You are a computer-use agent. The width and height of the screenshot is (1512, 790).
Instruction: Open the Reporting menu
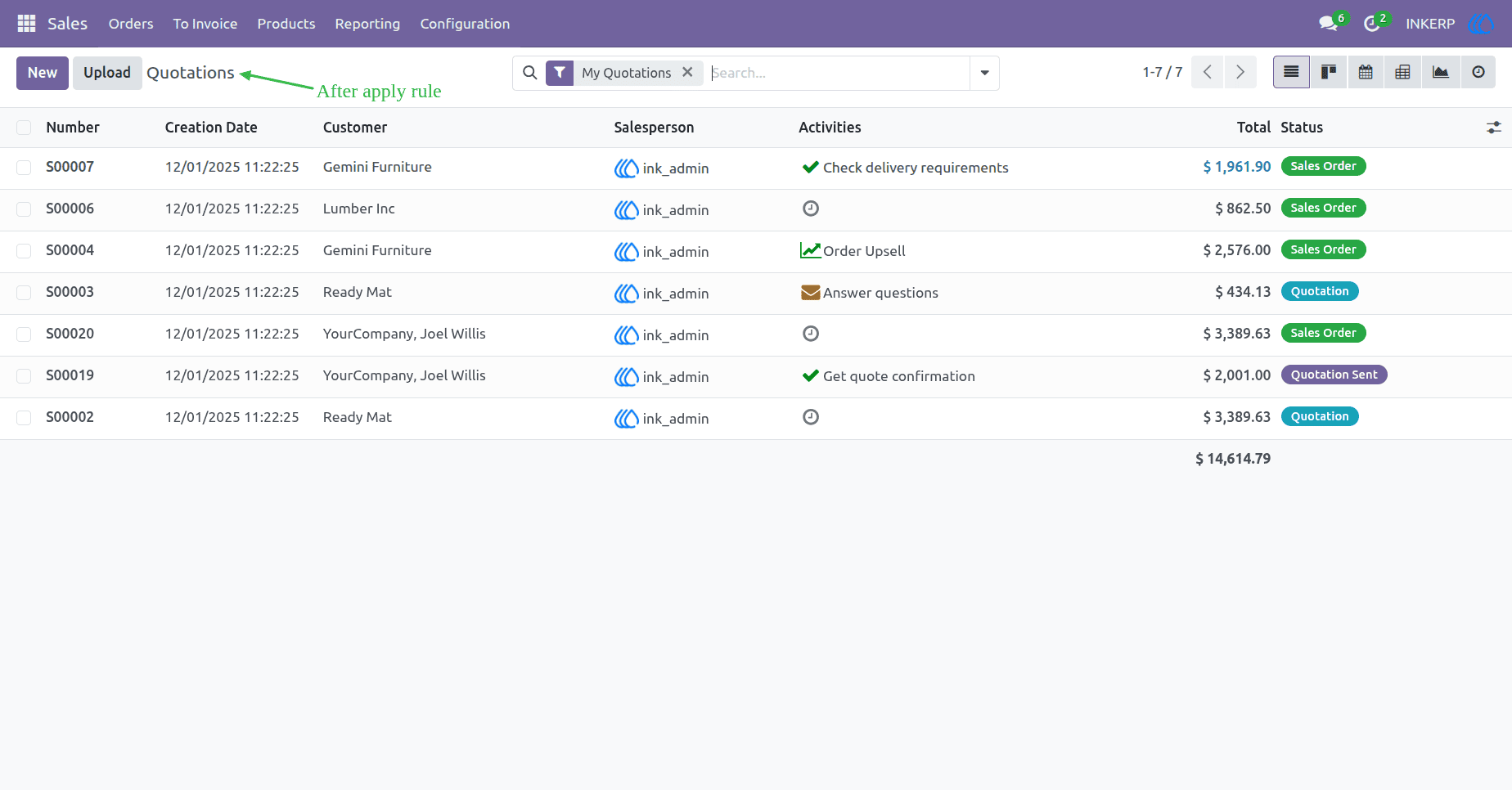point(367,24)
